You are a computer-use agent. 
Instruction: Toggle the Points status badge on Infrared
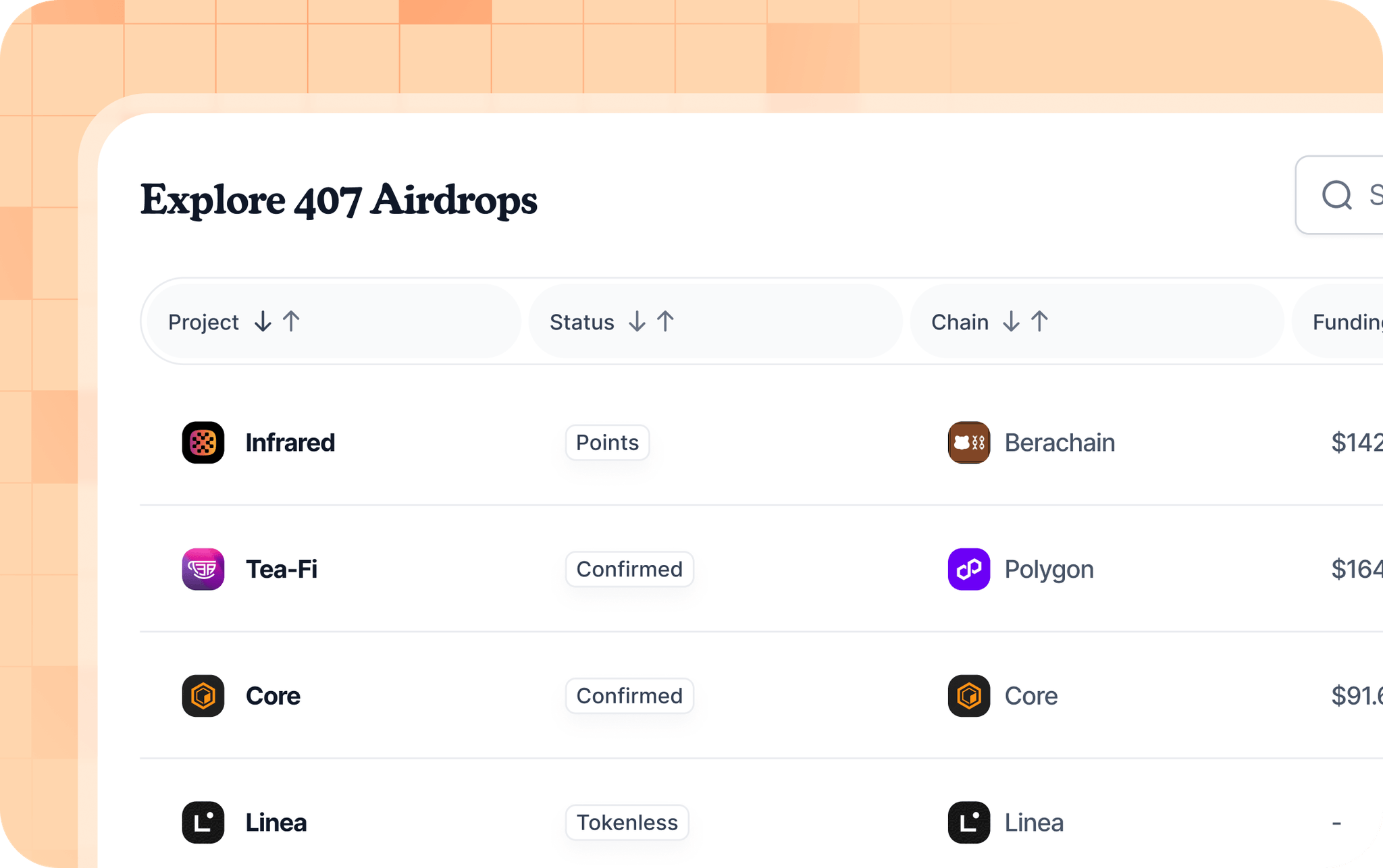pyautogui.click(x=606, y=443)
